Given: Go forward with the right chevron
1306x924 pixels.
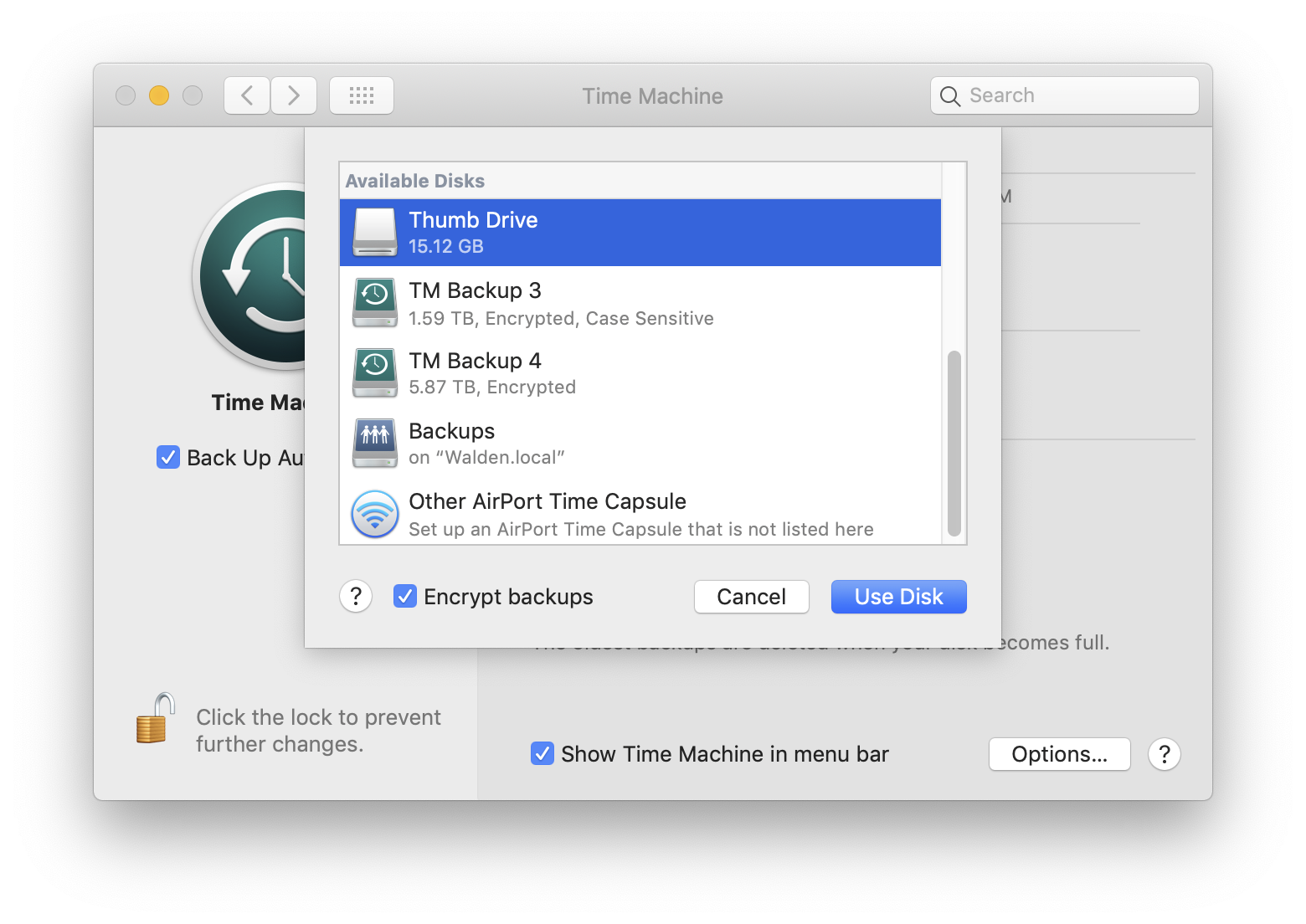Looking at the screenshot, I should [x=294, y=95].
